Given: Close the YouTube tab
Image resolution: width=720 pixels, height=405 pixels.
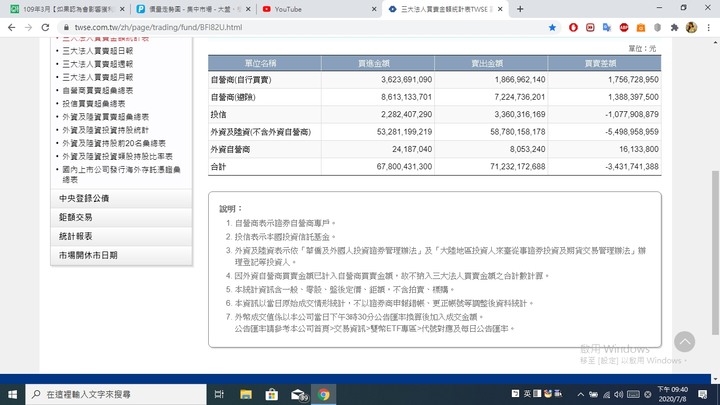Looking at the screenshot, I should 374,9.
